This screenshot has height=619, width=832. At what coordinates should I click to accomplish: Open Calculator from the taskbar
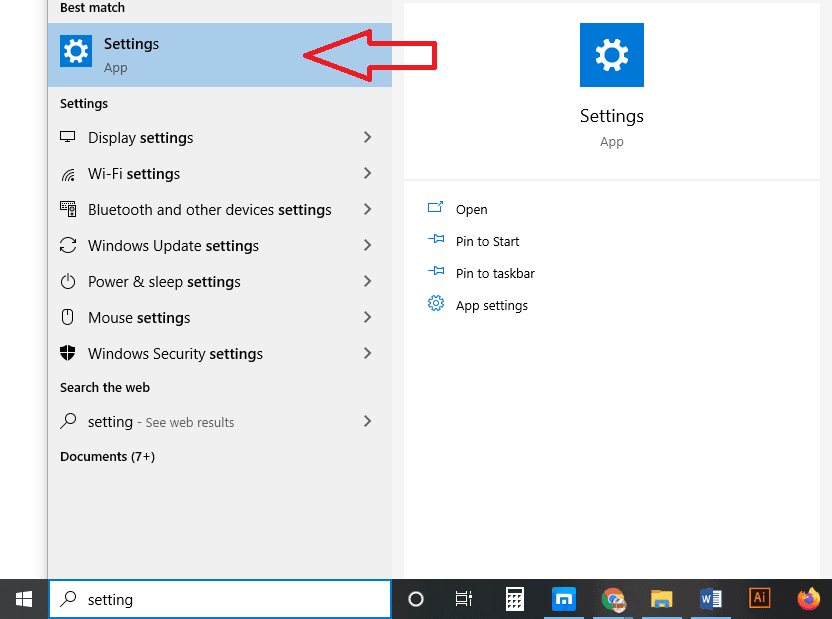click(x=514, y=598)
